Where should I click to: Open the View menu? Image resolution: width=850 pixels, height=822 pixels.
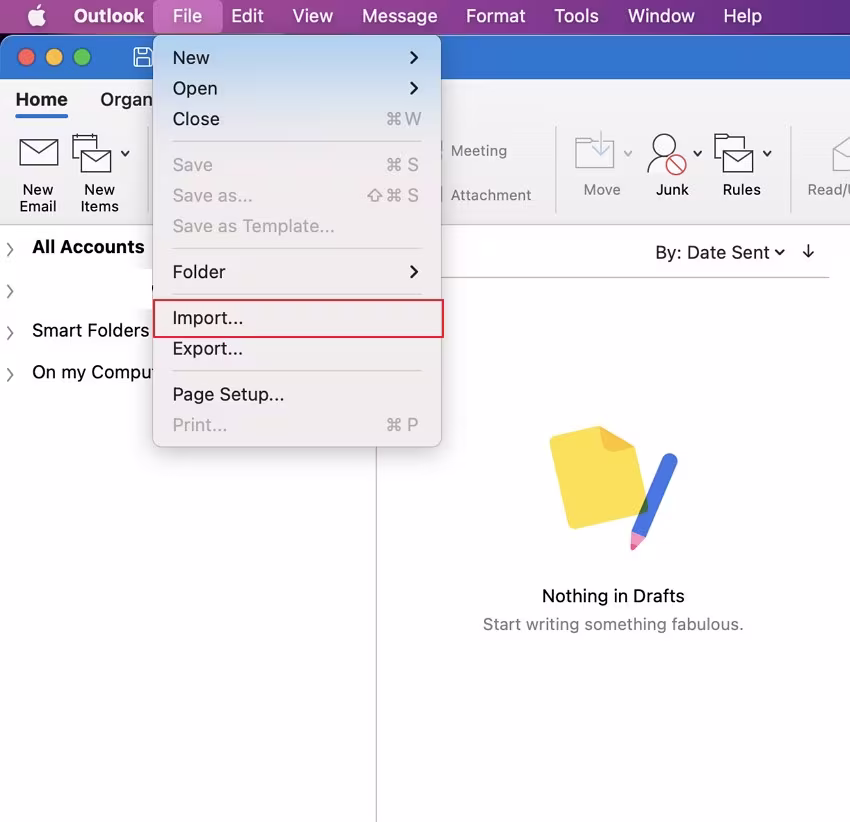(313, 16)
